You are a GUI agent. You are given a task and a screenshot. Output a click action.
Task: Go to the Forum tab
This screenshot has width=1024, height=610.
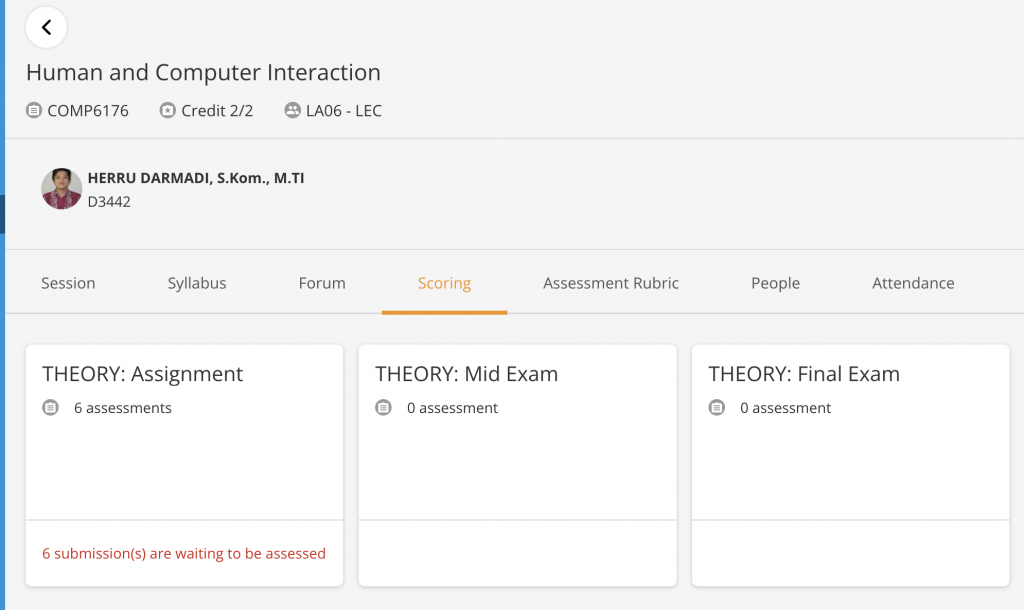(x=322, y=283)
